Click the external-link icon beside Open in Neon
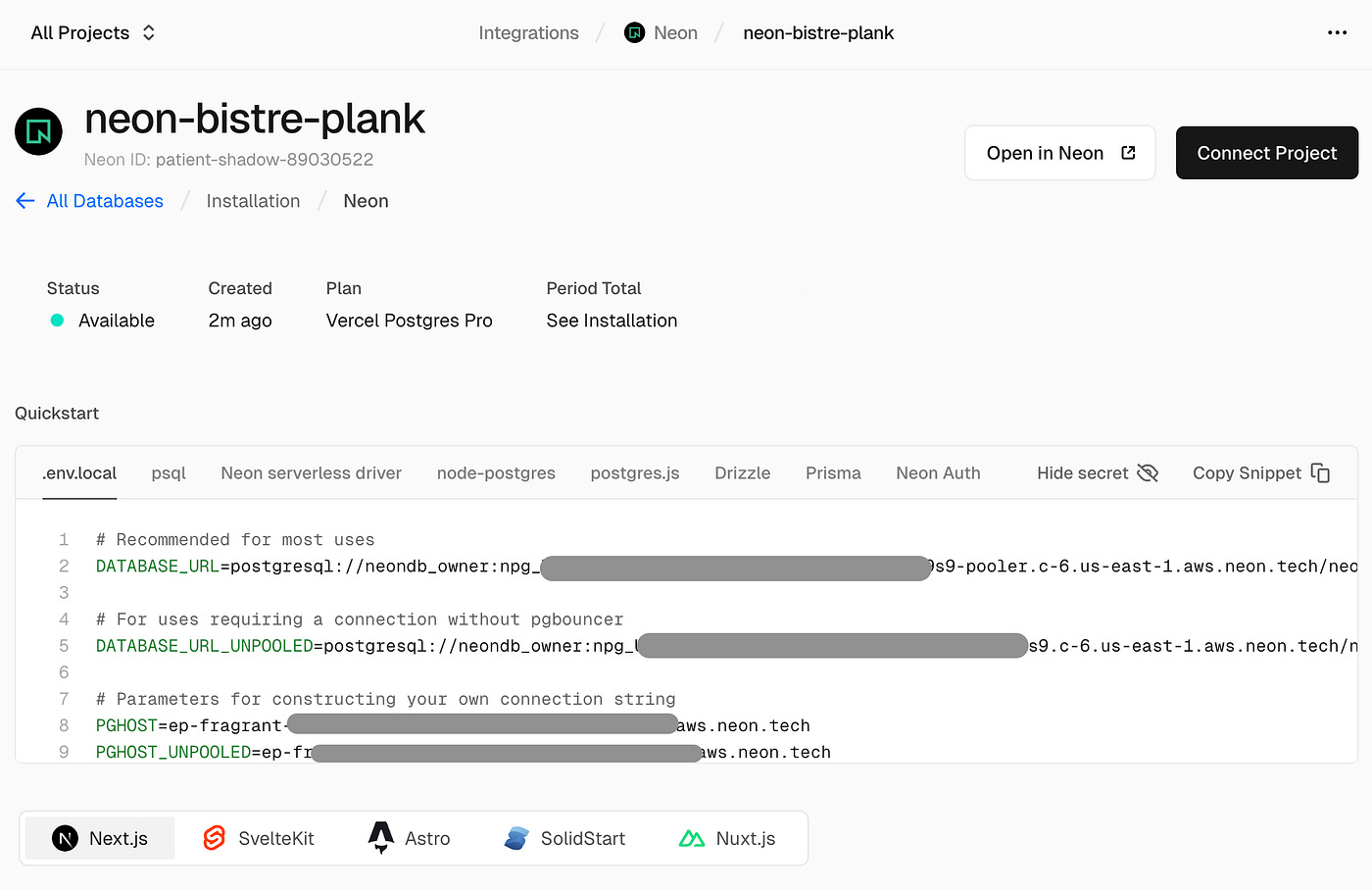 click(1128, 152)
